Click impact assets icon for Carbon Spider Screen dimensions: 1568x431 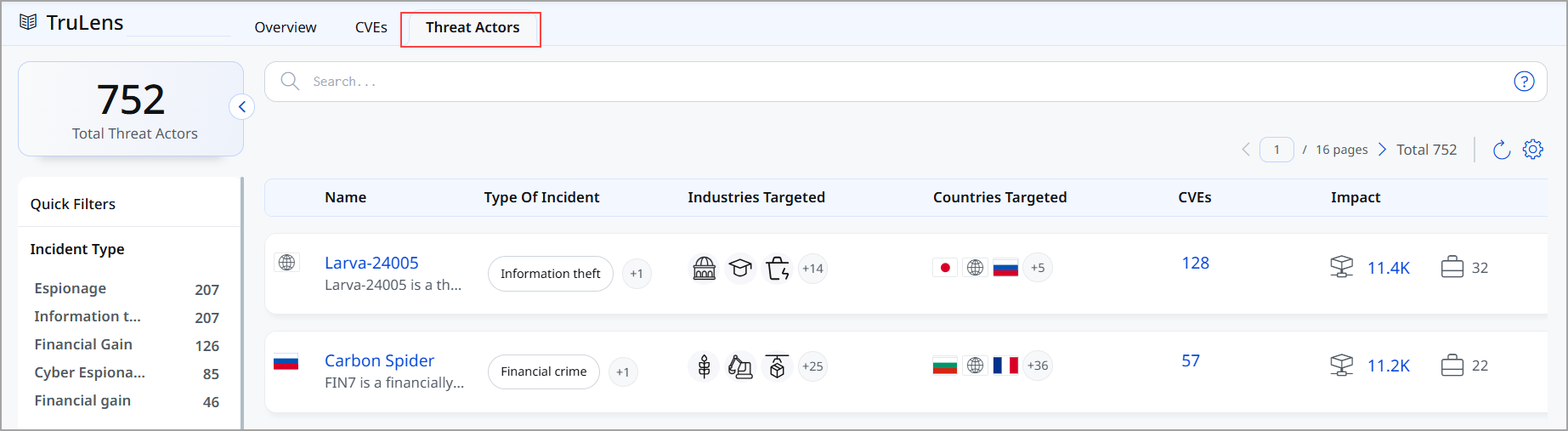pos(1342,365)
